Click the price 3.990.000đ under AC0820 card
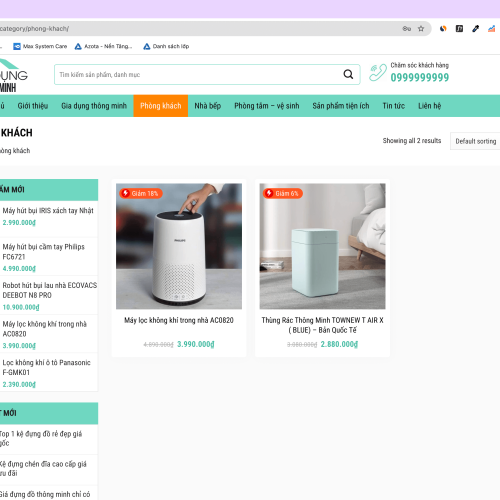Screen dimensions: 500x500 (196, 344)
